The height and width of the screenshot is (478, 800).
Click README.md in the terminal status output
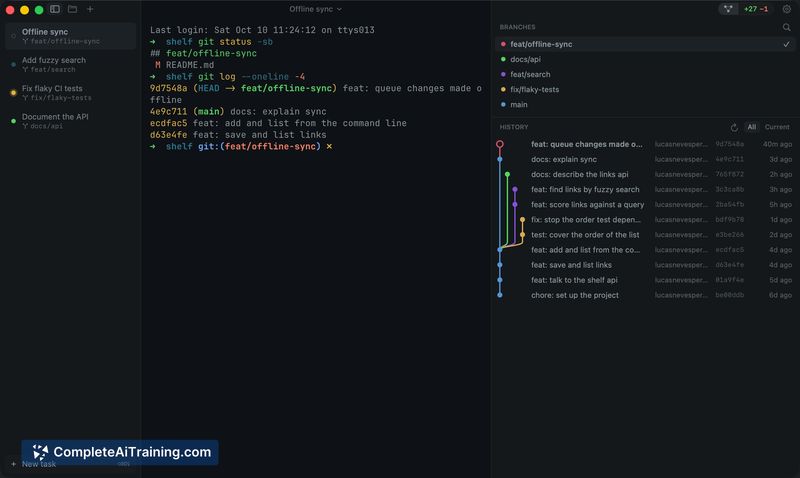click(190, 65)
